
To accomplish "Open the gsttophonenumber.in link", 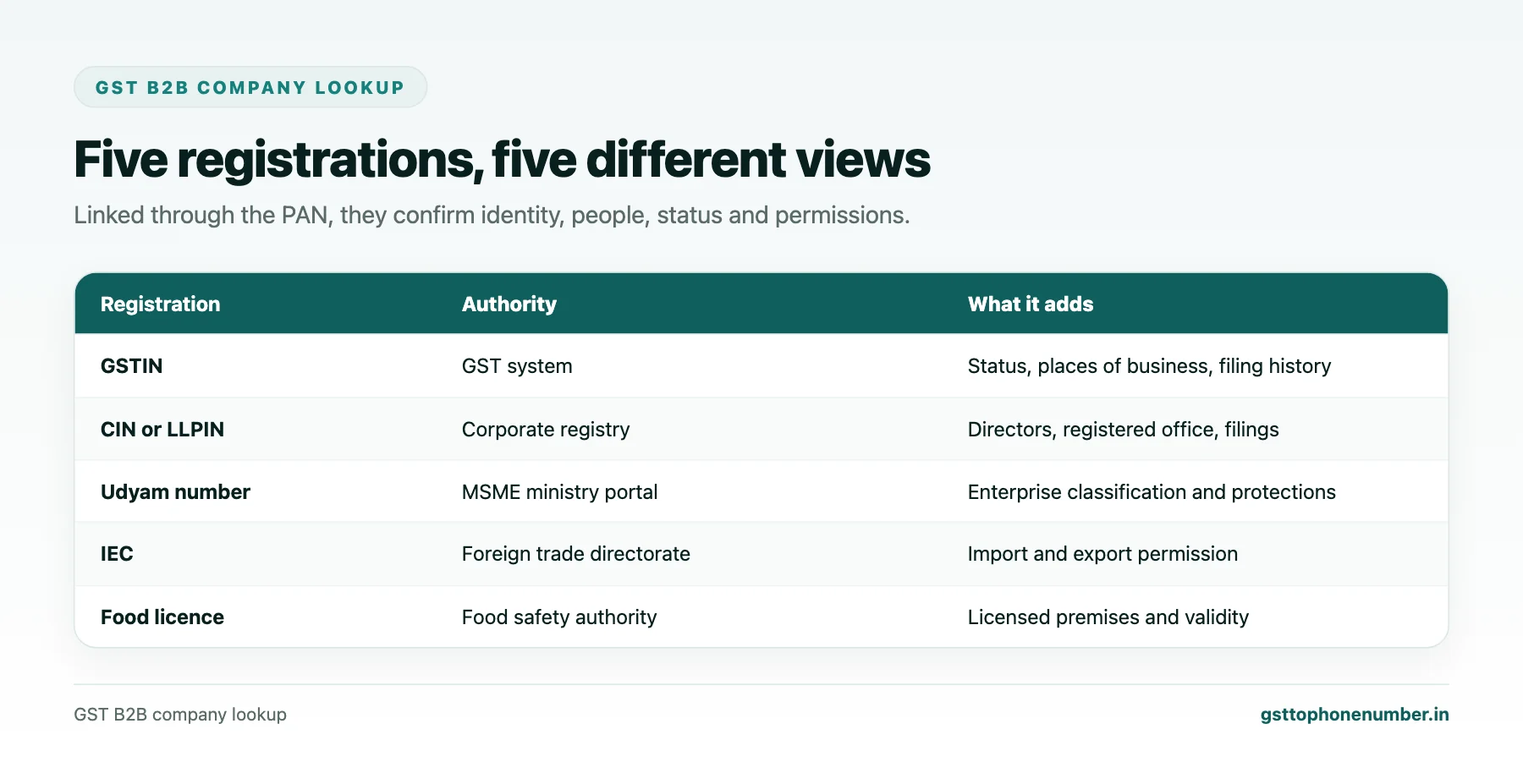I will [1354, 715].
